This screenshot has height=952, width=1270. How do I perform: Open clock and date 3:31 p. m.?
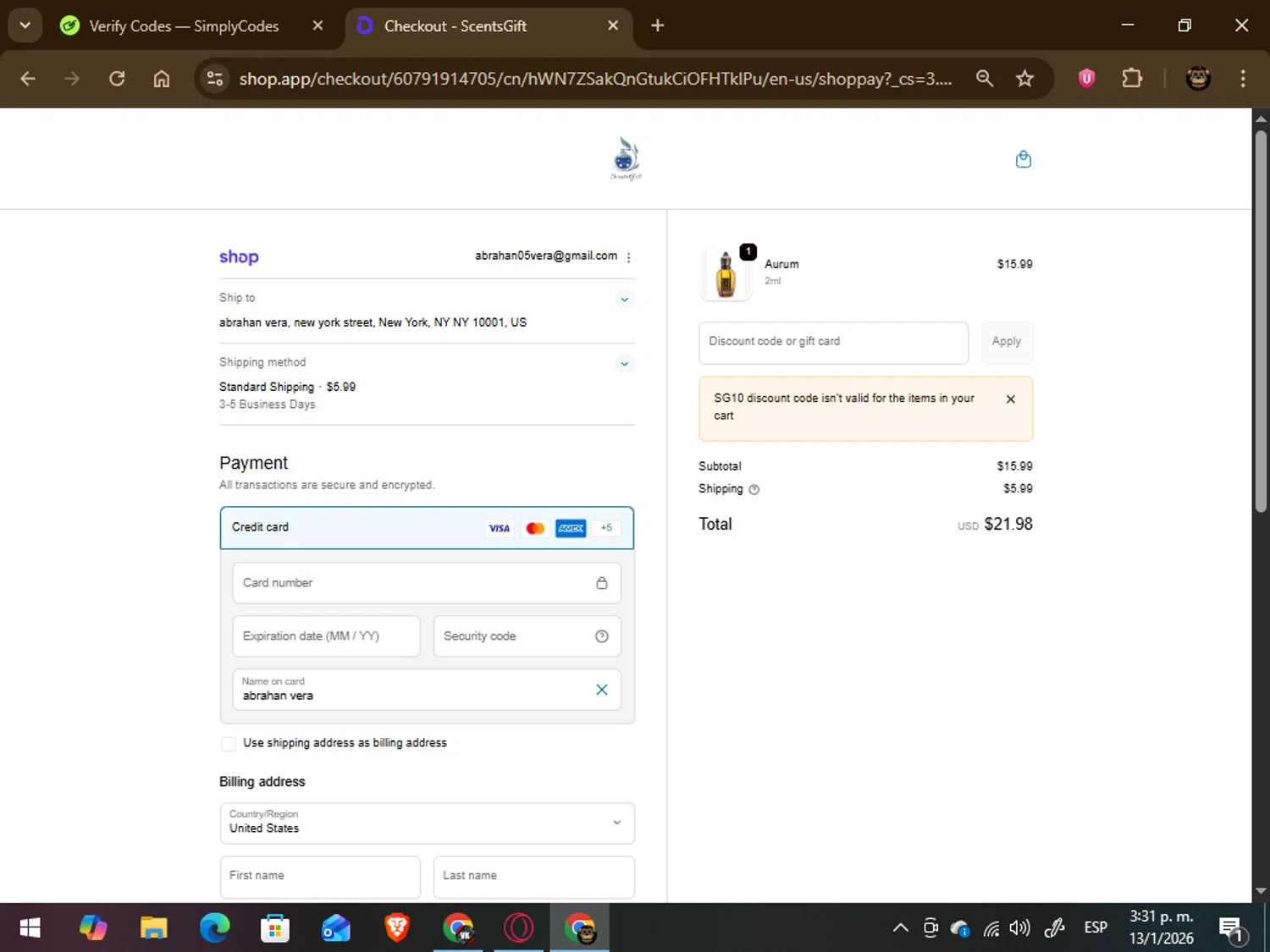pos(1161,927)
